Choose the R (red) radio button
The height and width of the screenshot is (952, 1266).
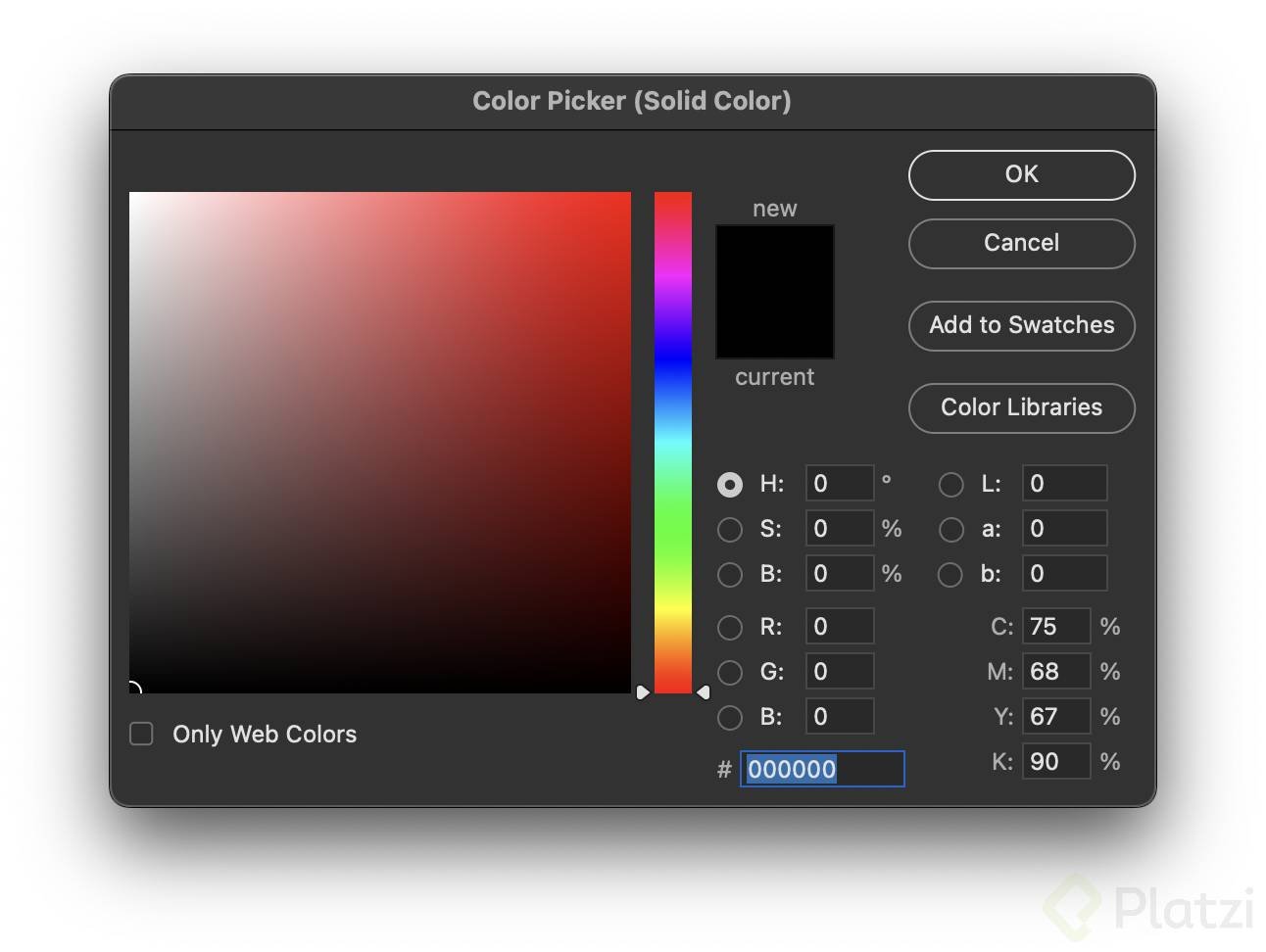(730, 628)
